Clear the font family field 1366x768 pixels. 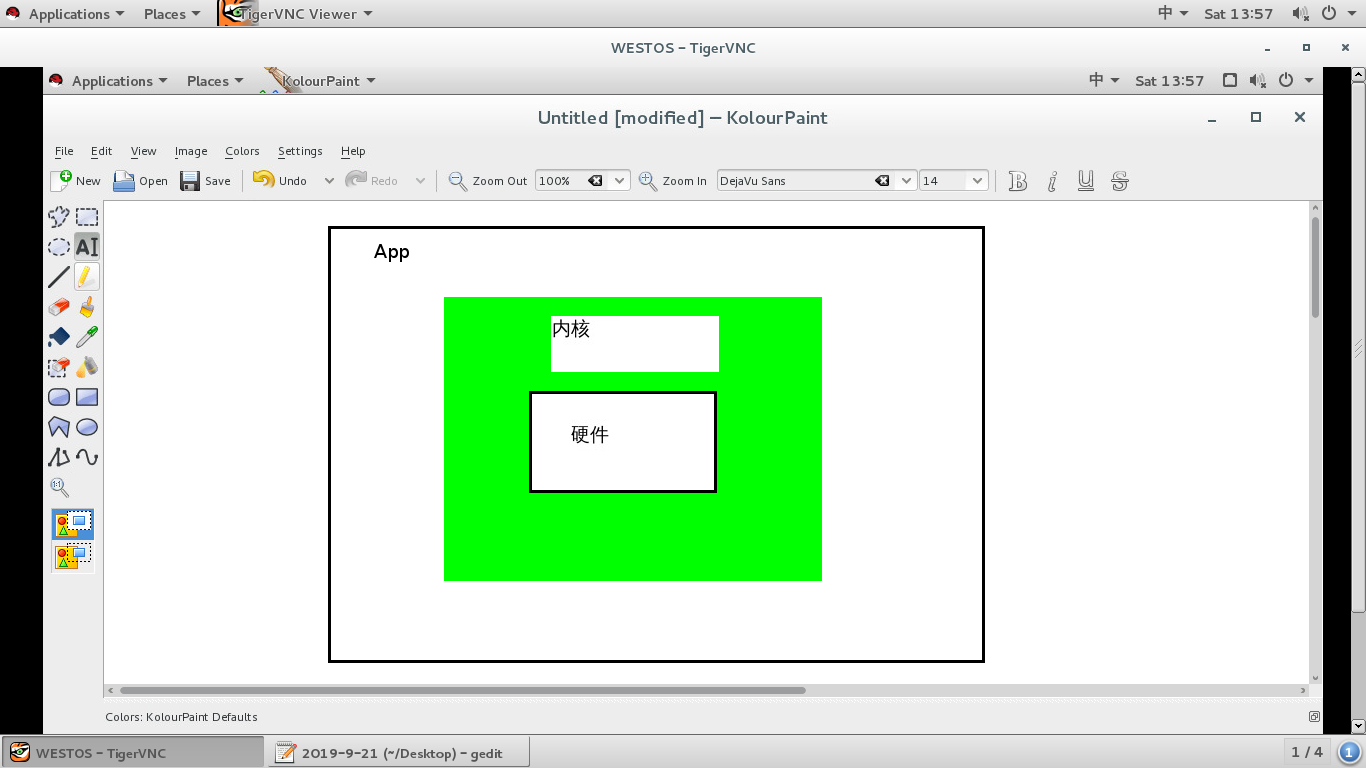(x=882, y=181)
